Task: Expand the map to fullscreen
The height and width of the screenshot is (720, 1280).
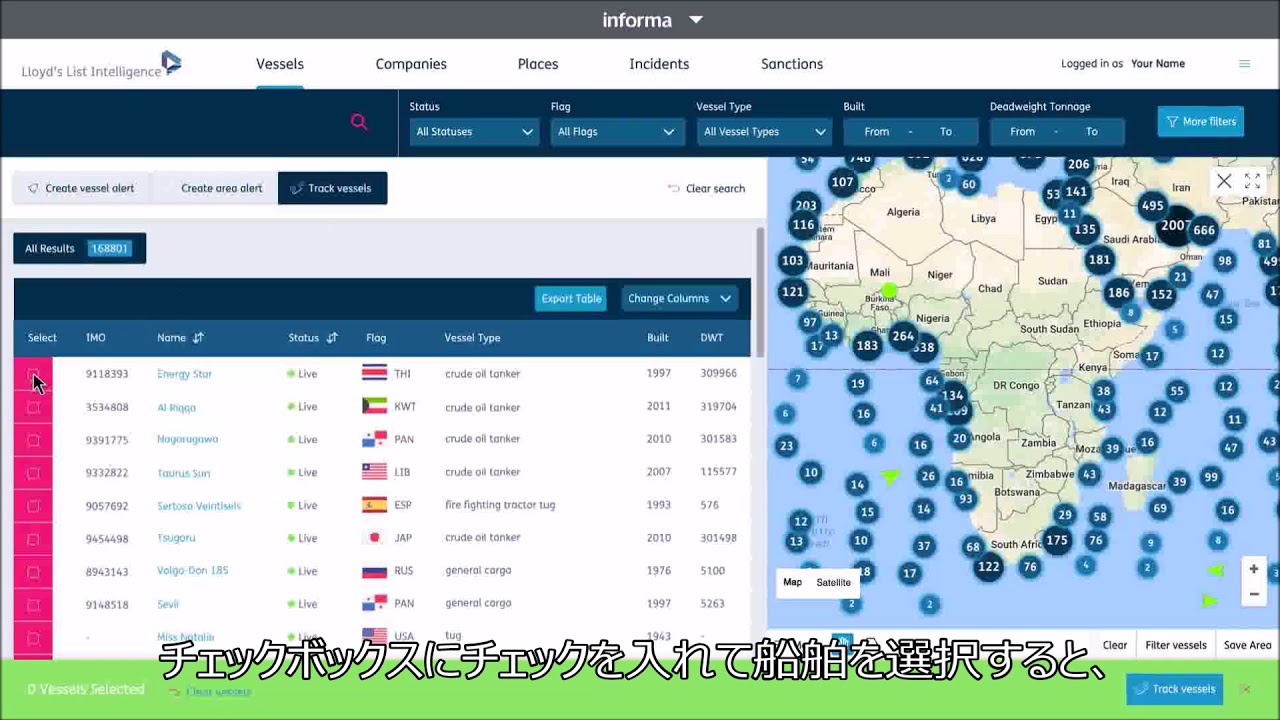Action: coord(1252,181)
